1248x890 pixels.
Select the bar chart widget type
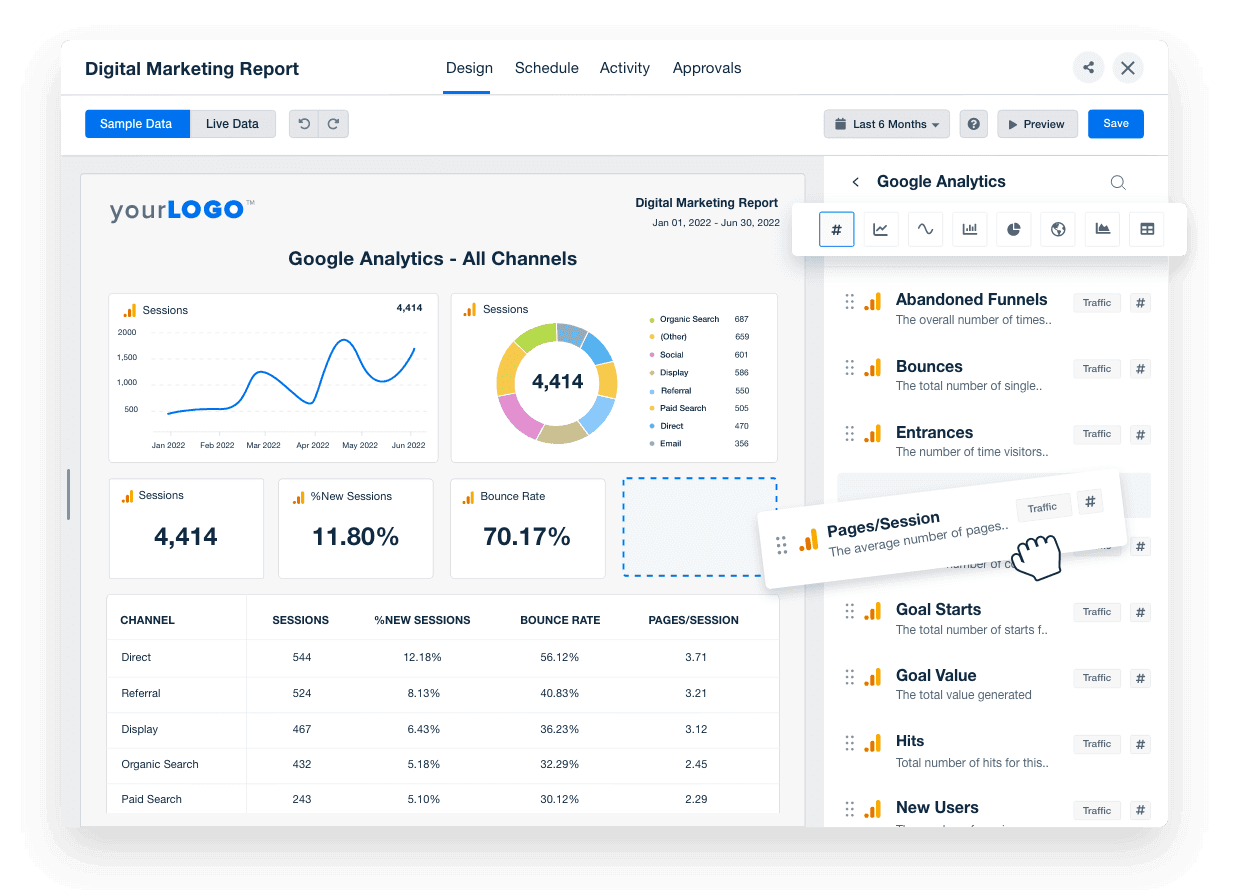pos(969,229)
